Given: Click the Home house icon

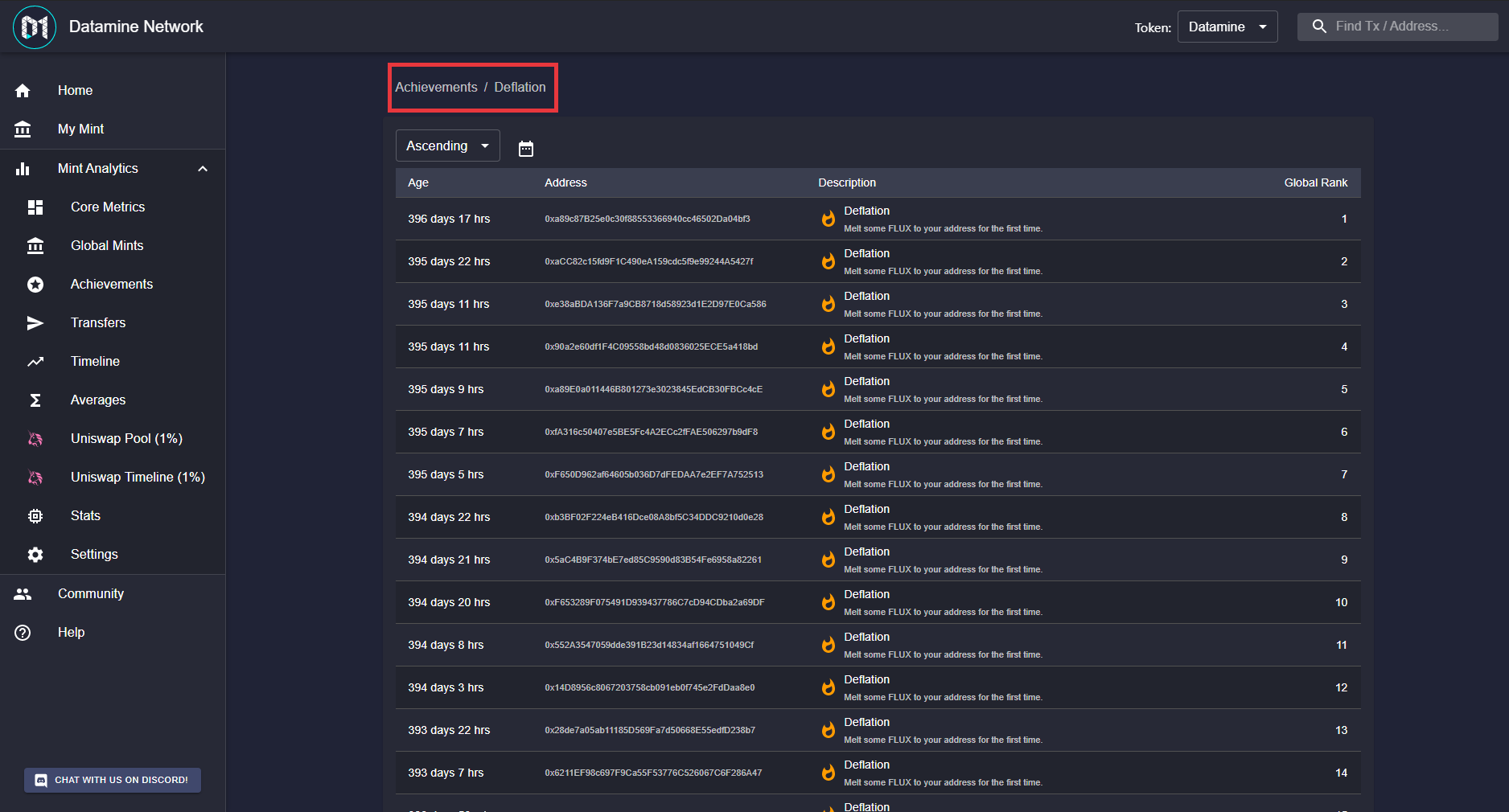Looking at the screenshot, I should (23, 91).
